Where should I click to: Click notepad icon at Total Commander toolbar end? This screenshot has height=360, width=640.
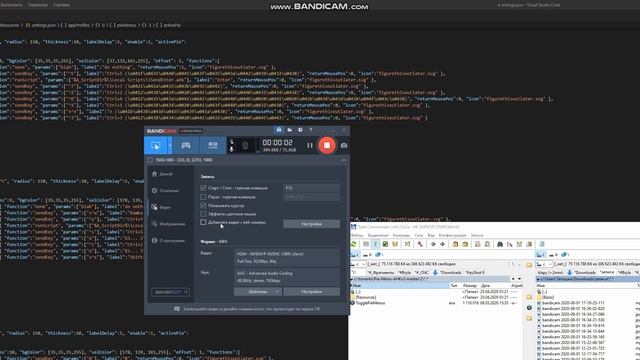point(542,244)
